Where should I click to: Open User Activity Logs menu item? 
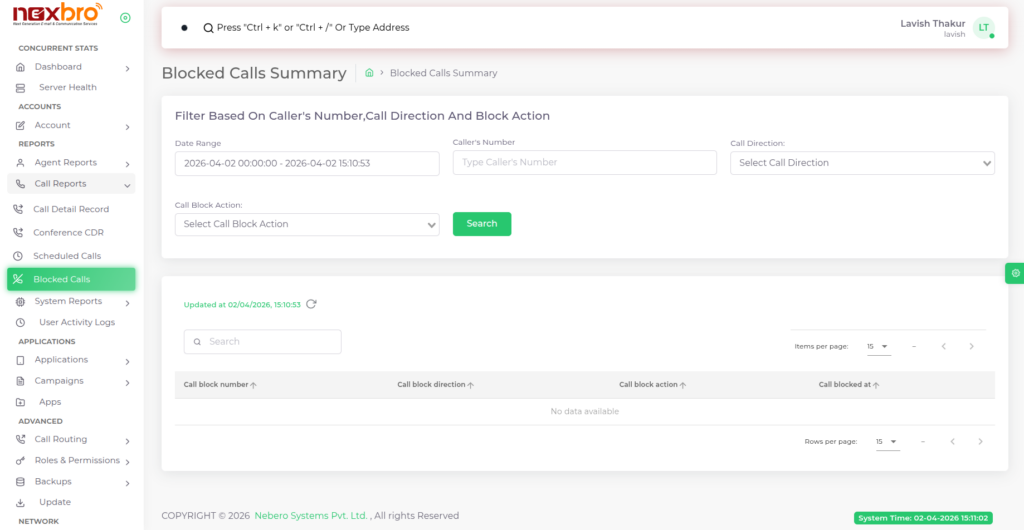pyautogui.click(x=76, y=322)
